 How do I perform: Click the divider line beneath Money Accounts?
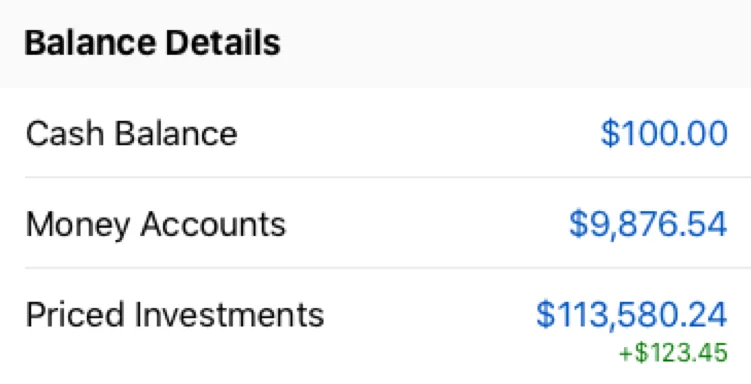click(388, 268)
